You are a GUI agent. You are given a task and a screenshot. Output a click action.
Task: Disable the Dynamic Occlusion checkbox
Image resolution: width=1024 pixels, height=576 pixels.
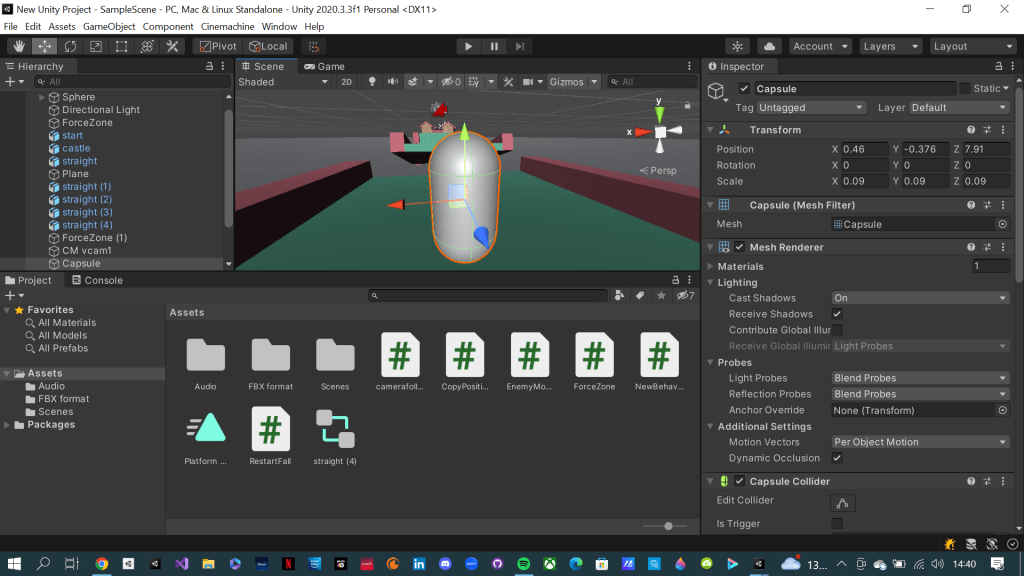click(837, 458)
